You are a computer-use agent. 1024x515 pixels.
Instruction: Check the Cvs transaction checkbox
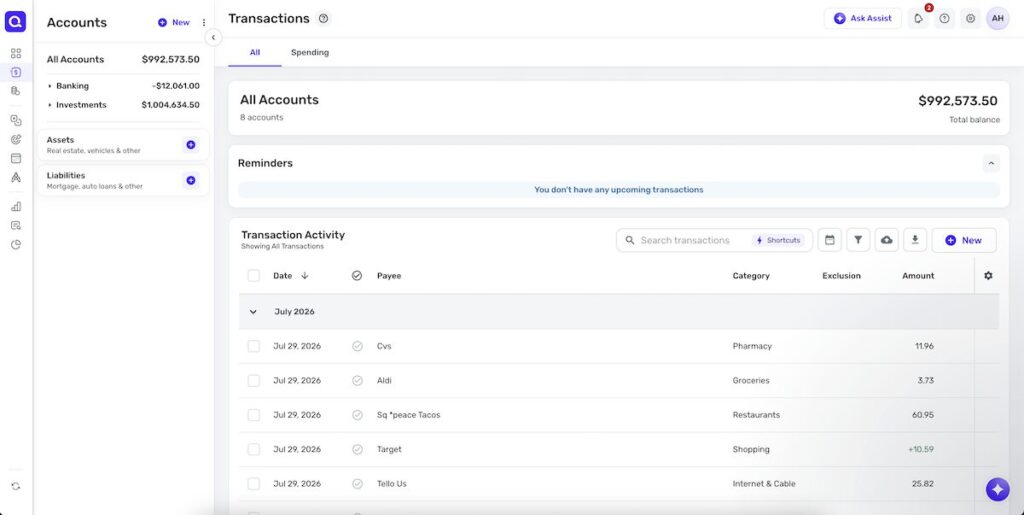(x=253, y=346)
